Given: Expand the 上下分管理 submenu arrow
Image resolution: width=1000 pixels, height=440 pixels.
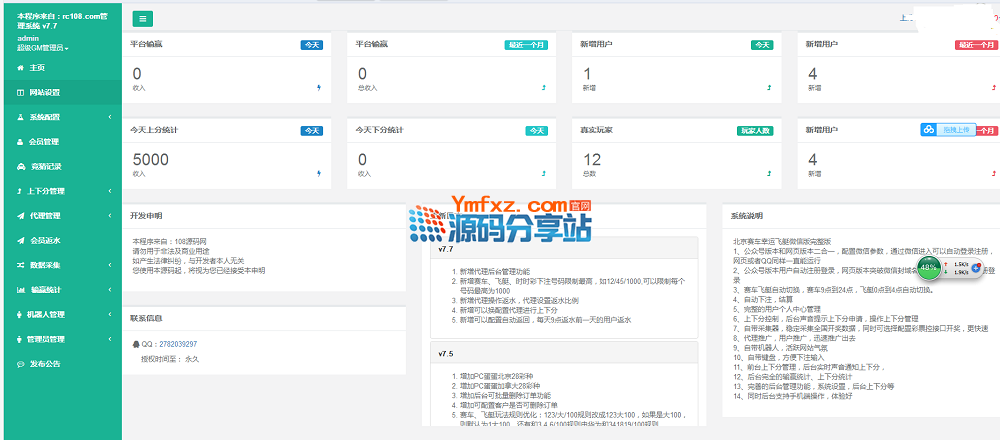Looking at the screenshot, I should 109,191.
